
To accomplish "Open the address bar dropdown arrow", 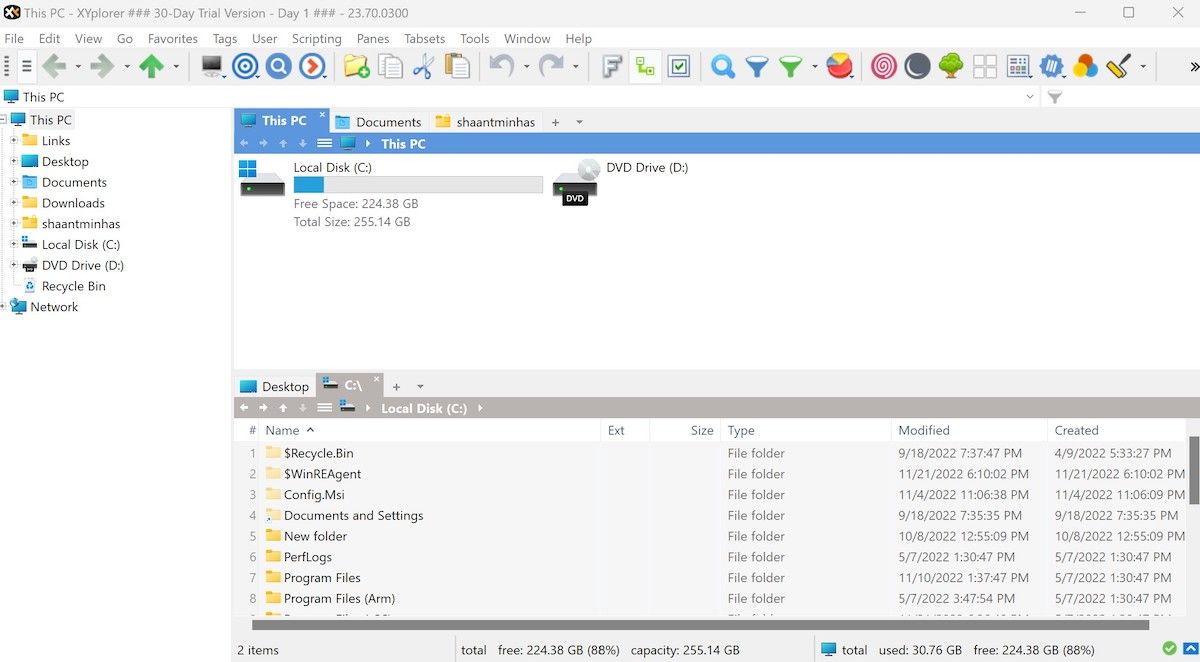I will 1030,97.
